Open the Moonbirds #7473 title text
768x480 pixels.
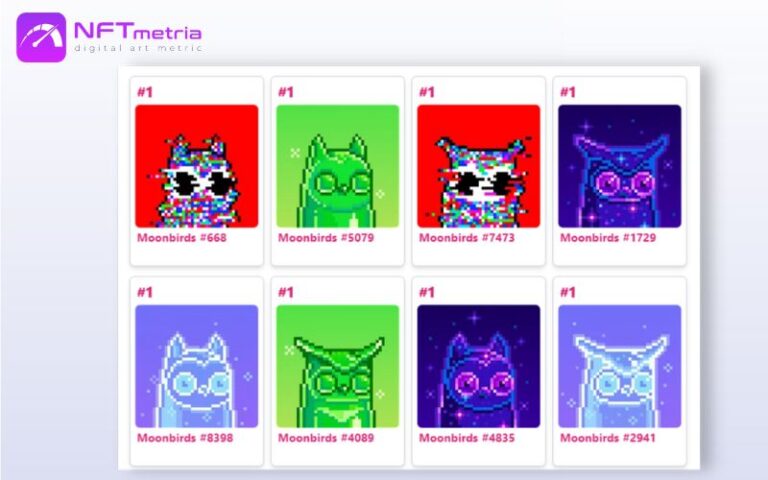coord(467,238)
